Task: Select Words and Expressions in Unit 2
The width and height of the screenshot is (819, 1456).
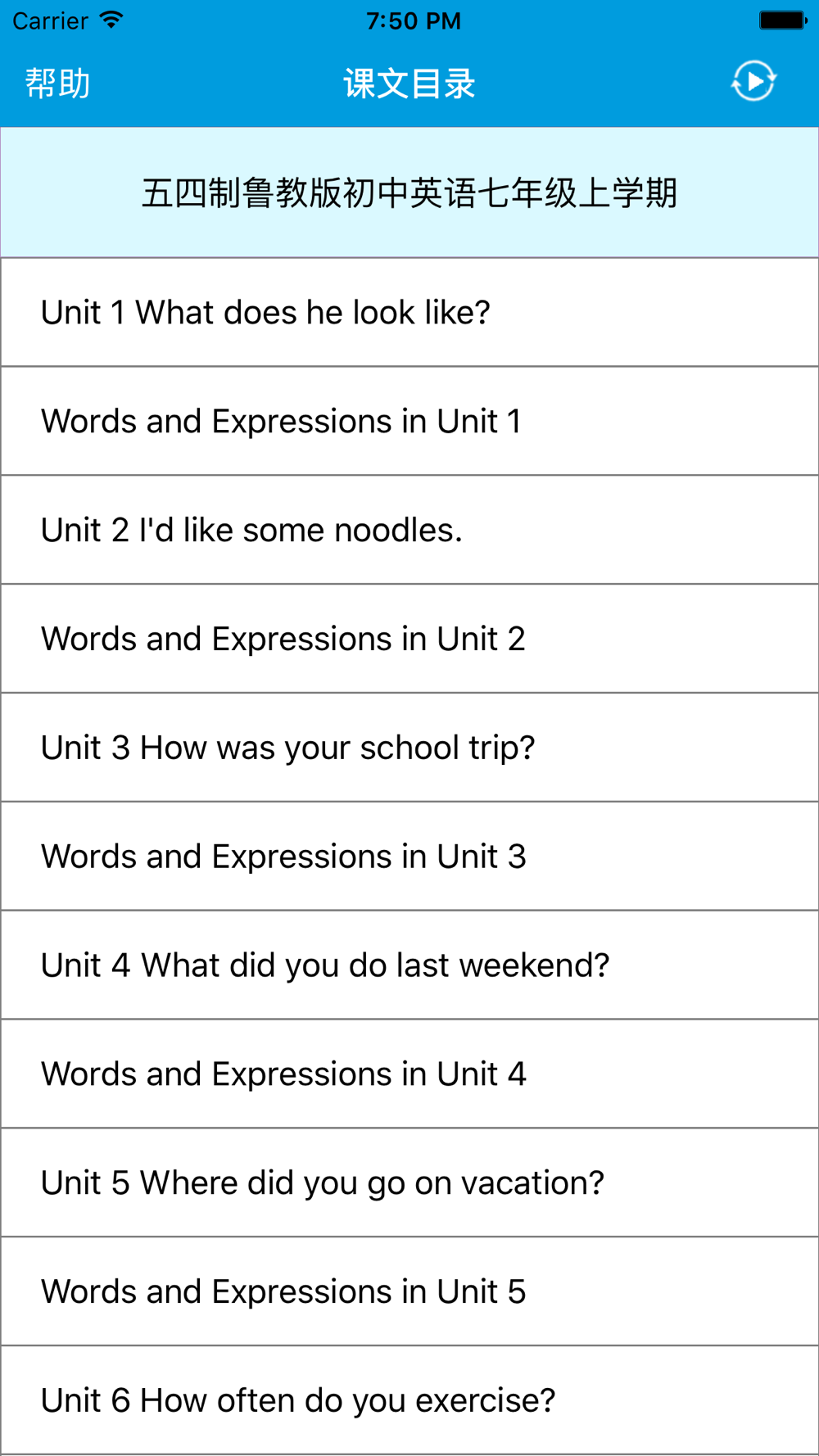Action: pyautogui.click(x=409, y=639)
